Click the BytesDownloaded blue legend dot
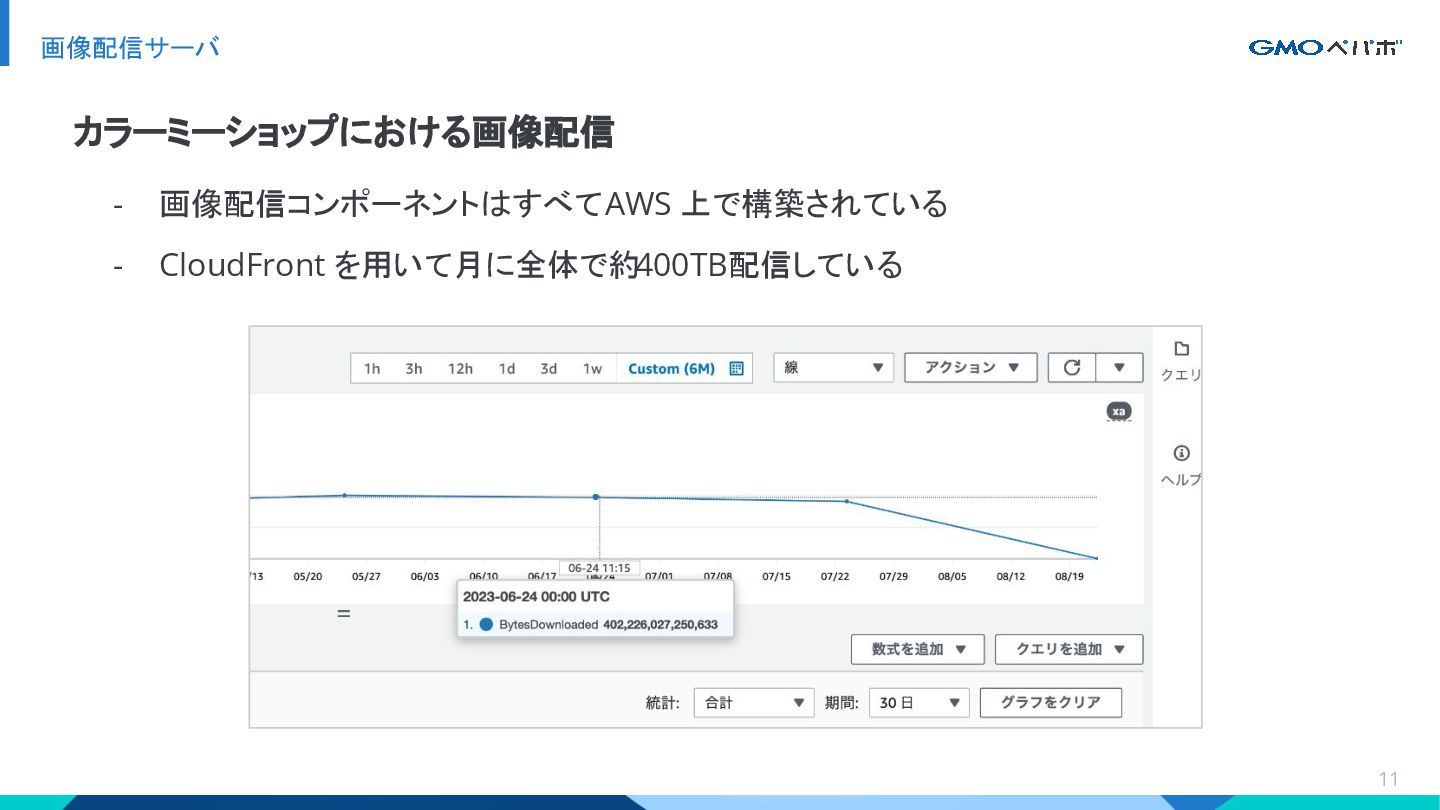Screen dimensions: 1440x810 pyautogui.click(x=486, y=625)
